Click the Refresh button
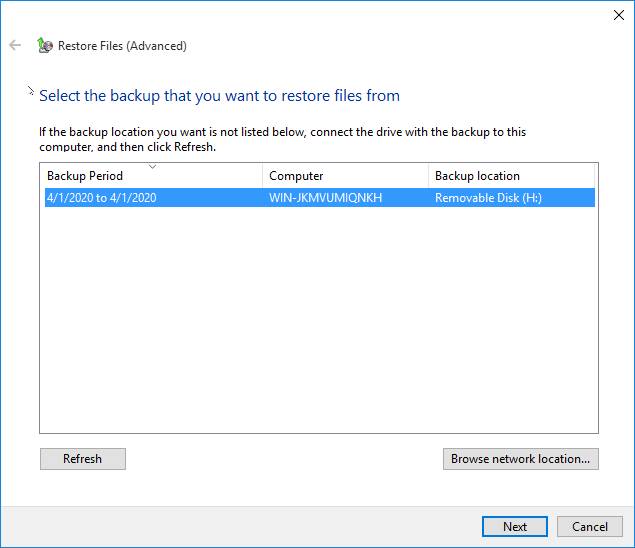This screenshot has width=635, height=548. pyautogui.click(x=83, y=459)
